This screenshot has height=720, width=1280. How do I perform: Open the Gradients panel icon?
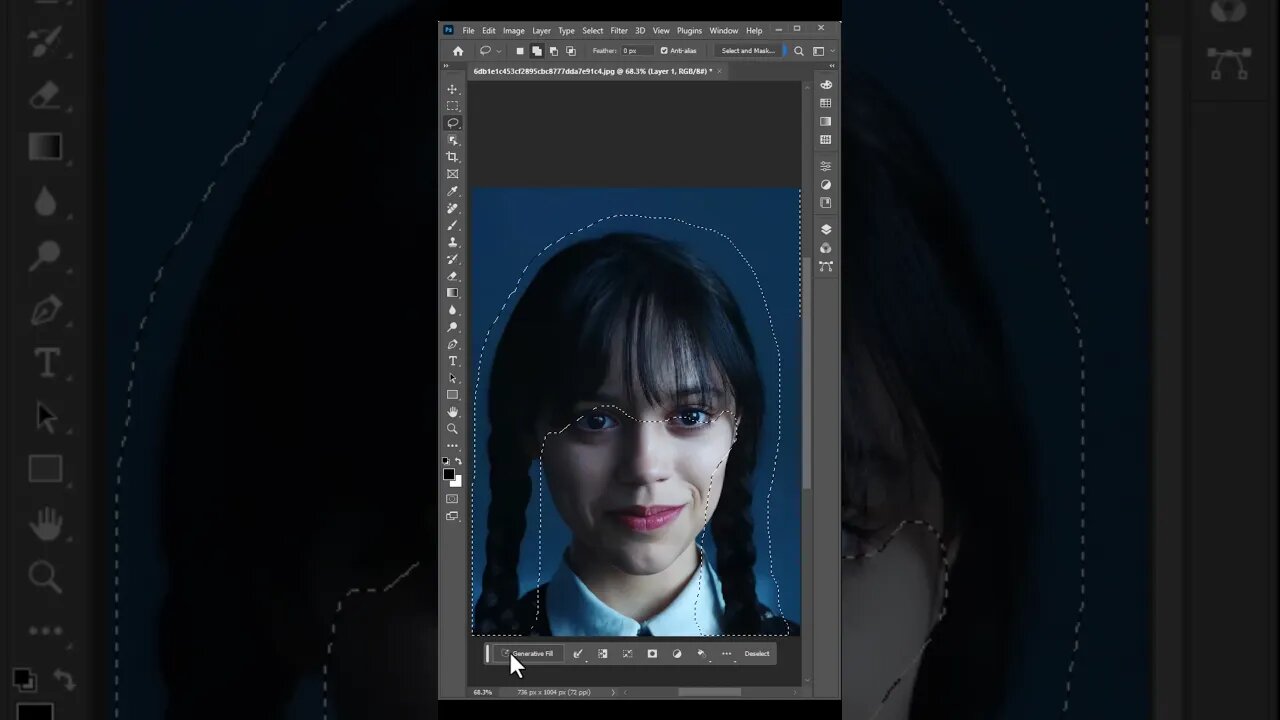[x=826, y=121]
